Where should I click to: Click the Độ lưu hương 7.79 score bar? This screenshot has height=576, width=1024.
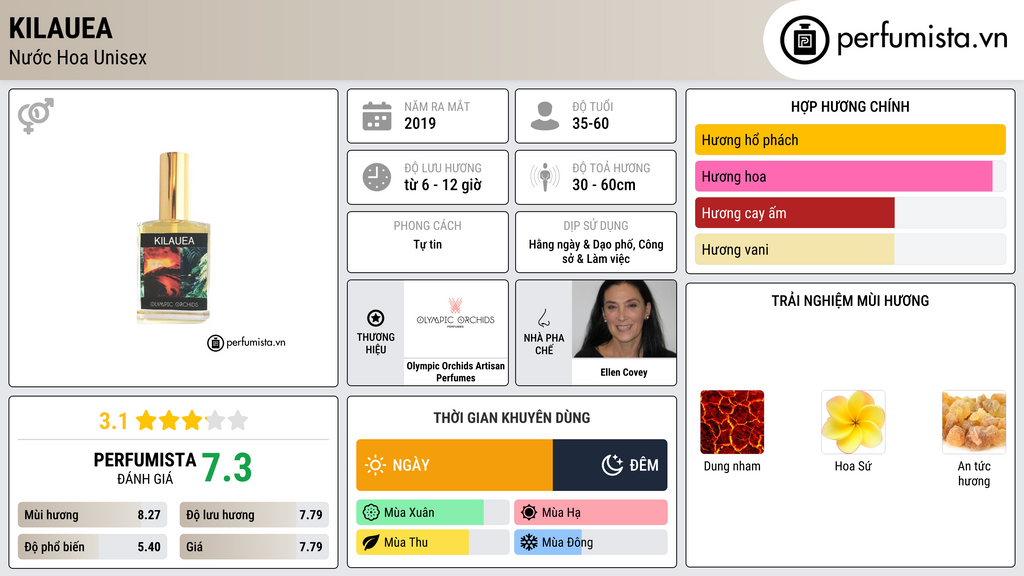[x=254, y=515]
